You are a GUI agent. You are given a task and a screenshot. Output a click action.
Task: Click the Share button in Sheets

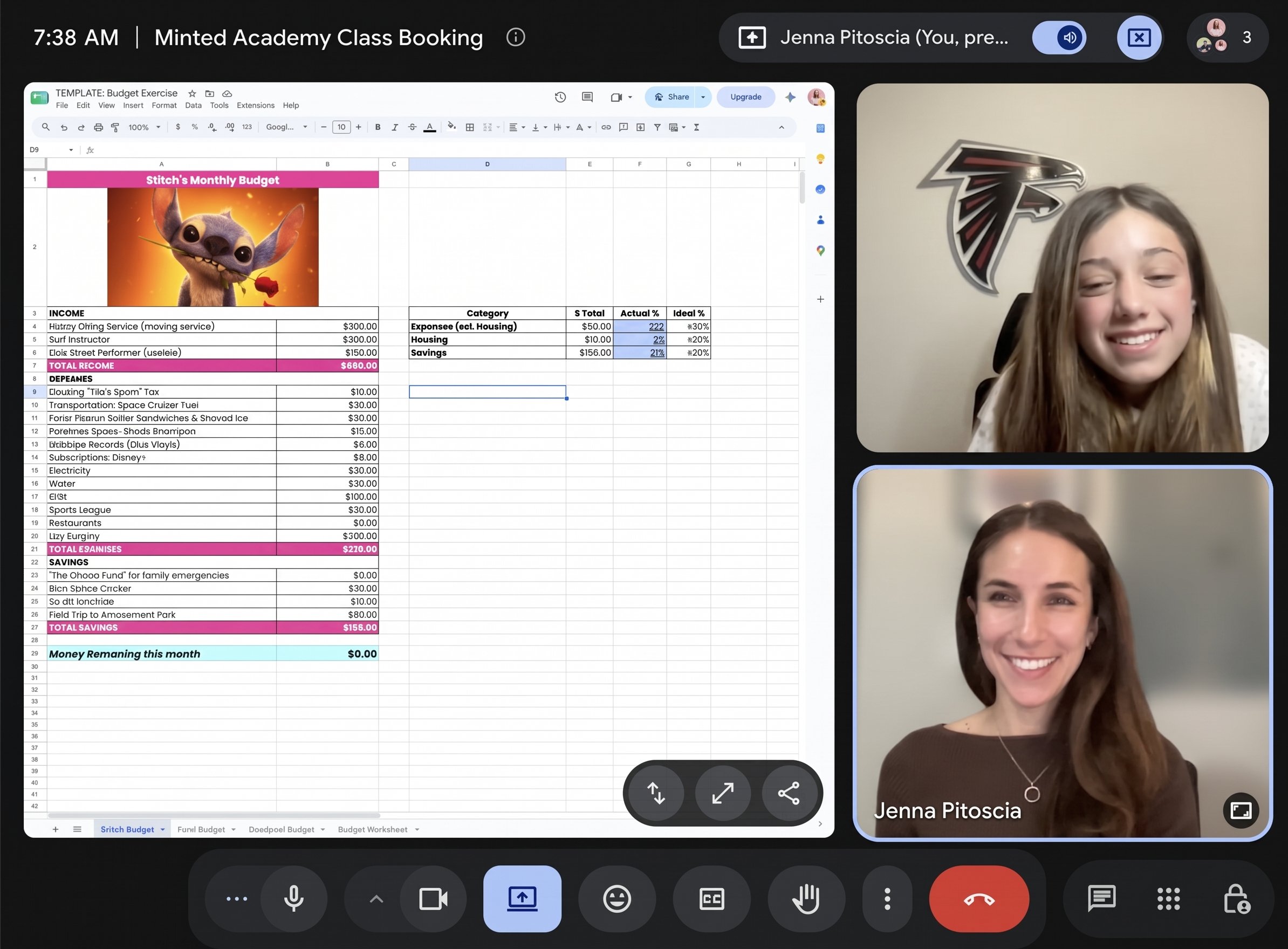(671, 97)
